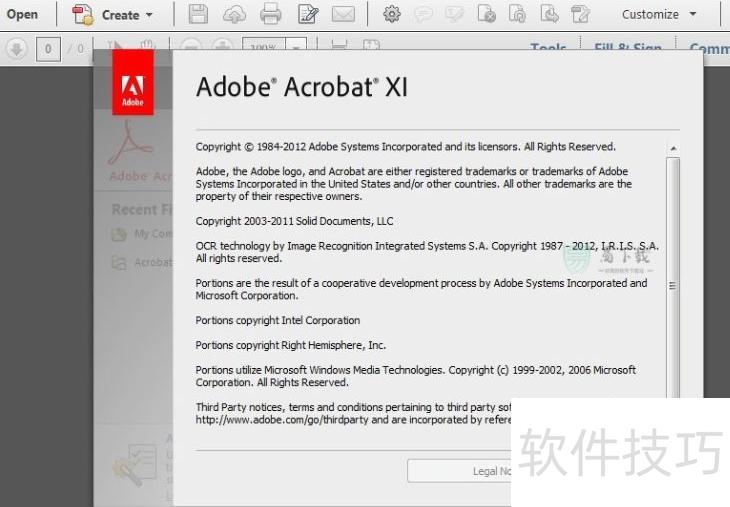Click the edit form page icon

click(x=581, y=14)
